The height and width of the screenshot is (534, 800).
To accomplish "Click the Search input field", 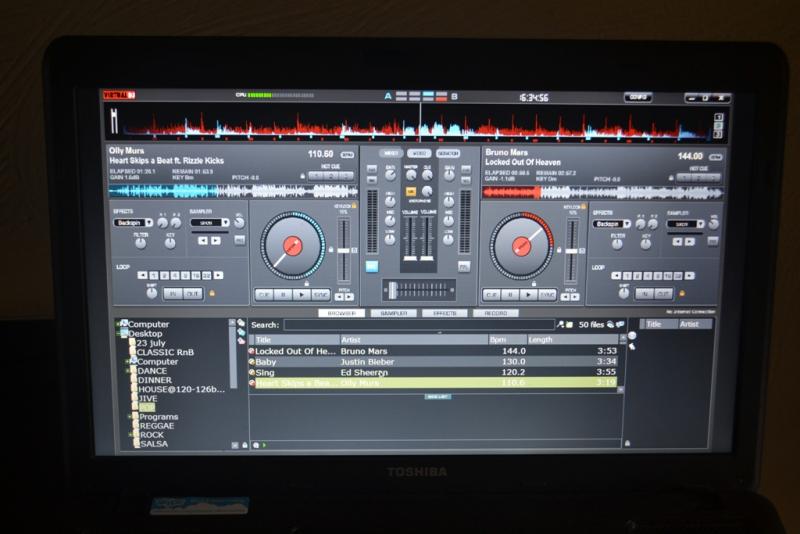I will 419,324.
